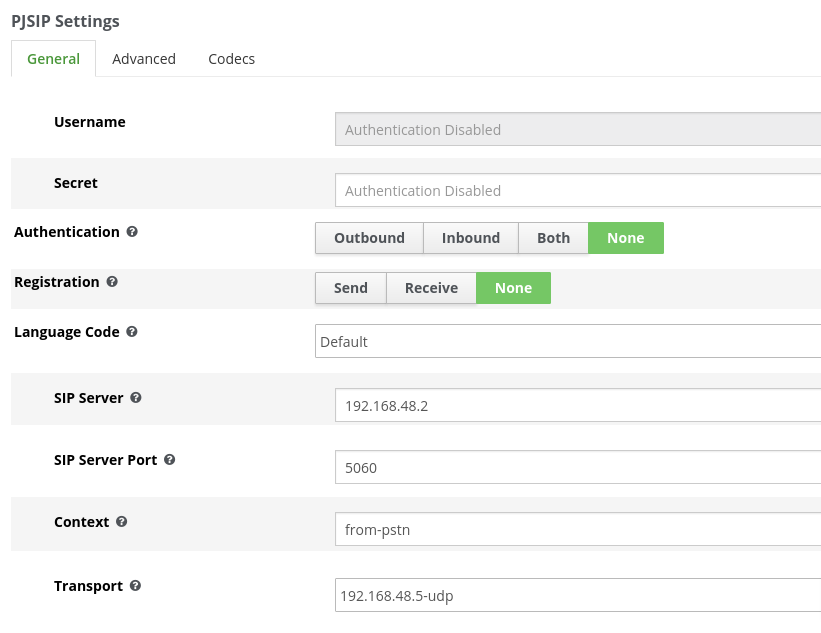Select None for Registration
Screen dimensions: 821x633
pos(514,288)
